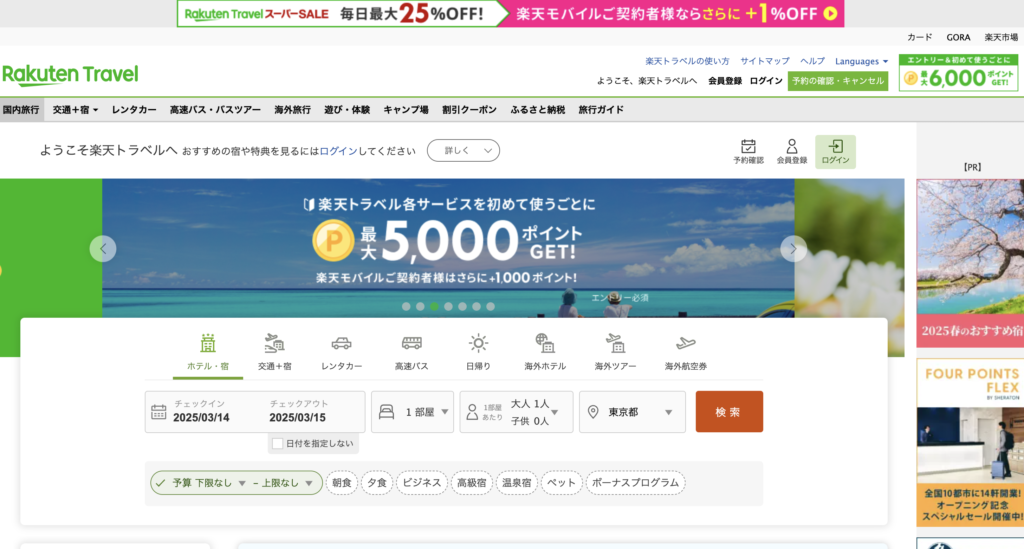Open the サイトマップ link
This screenshot has width=1024, height=549.
[x=765, y=61]
